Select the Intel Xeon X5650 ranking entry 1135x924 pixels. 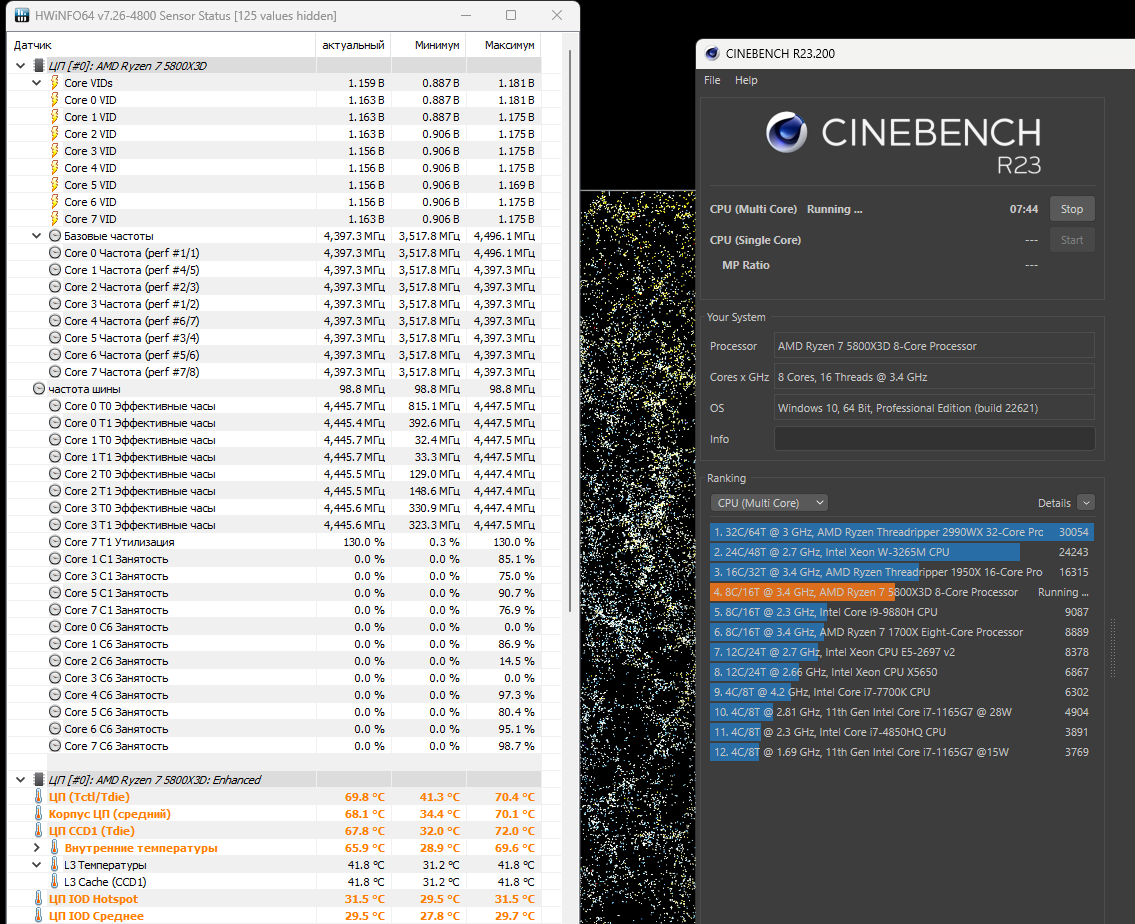pyautogui.click(x=902, y=672)
